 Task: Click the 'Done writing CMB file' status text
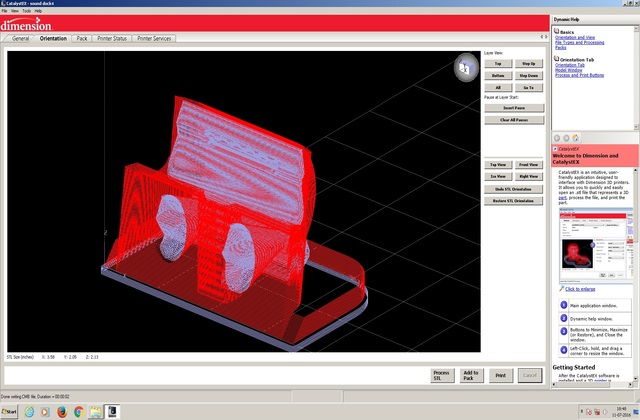[x=35, y=396]
